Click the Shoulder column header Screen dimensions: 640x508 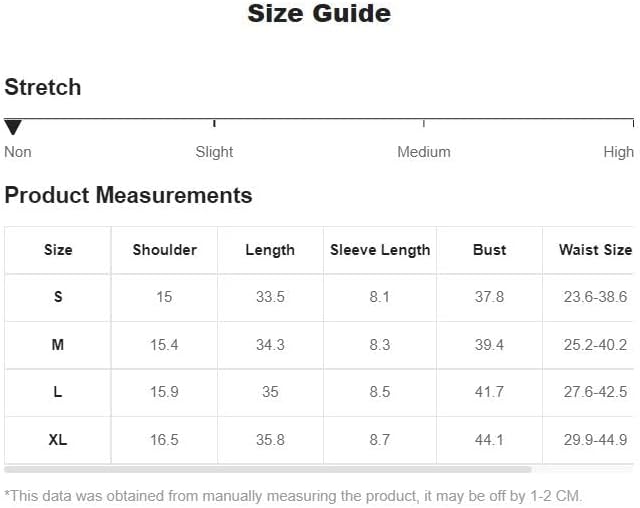(x=164, y=250)
